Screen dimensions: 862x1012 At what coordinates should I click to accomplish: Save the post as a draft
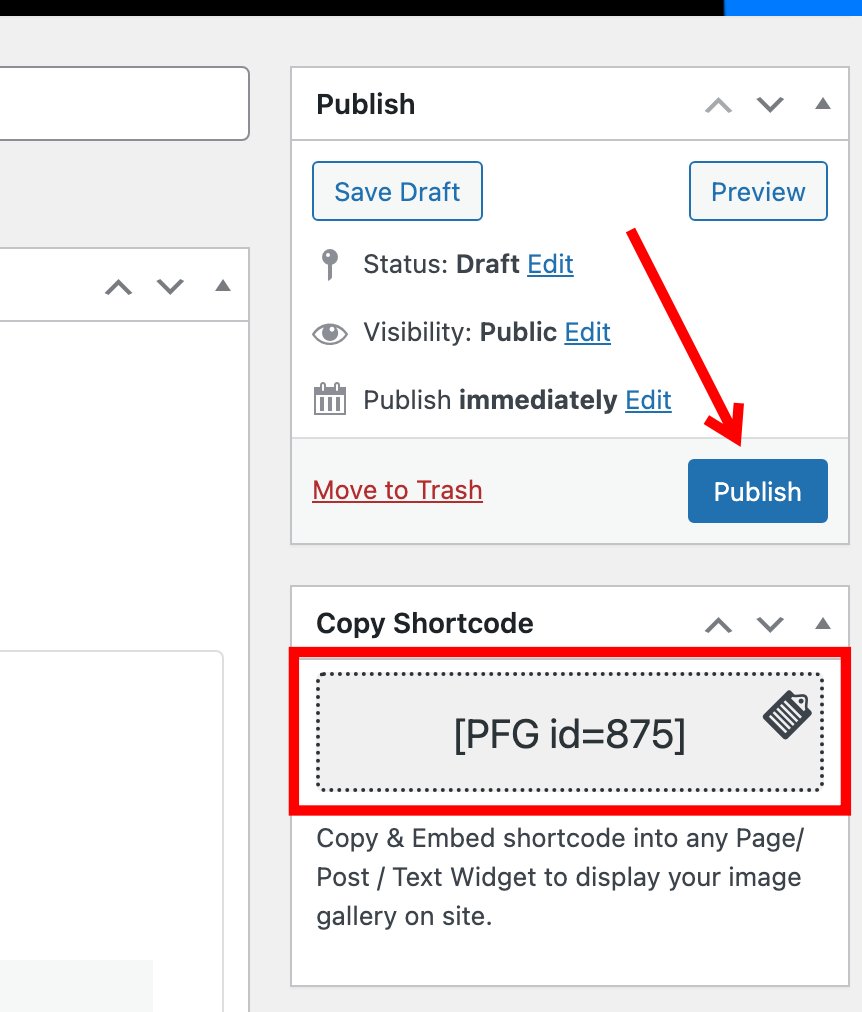tap(397, 191)
